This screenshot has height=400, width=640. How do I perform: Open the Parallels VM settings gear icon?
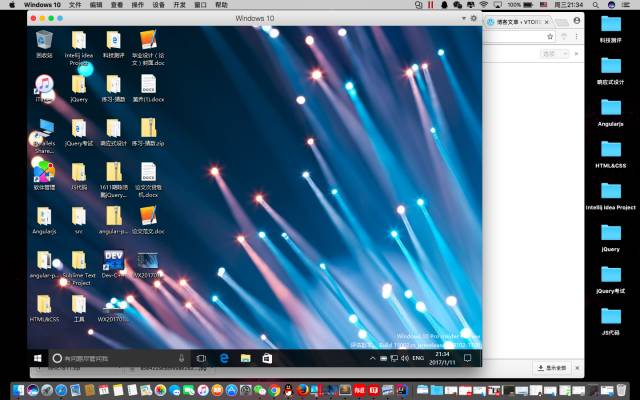coord(474,18)
